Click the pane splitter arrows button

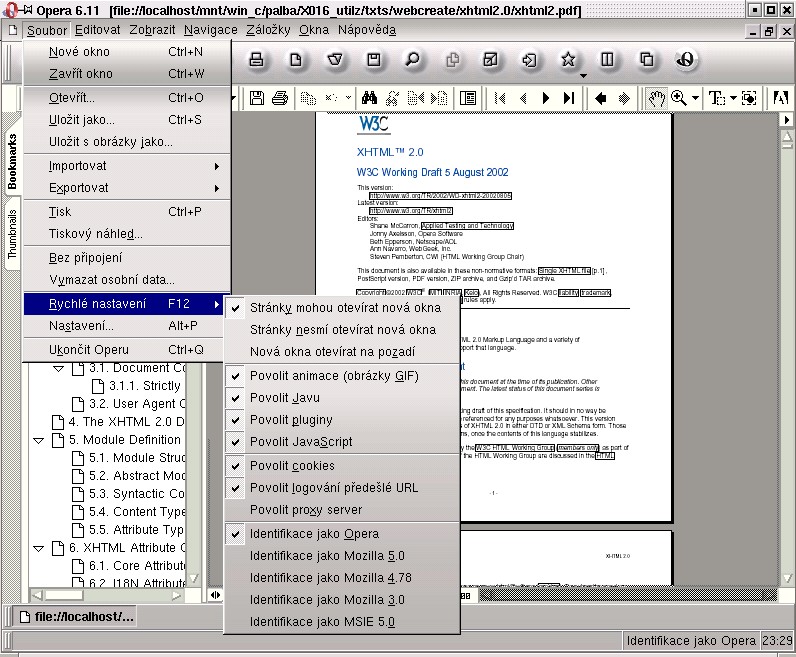pyautogui.click(x=215, y=595)
